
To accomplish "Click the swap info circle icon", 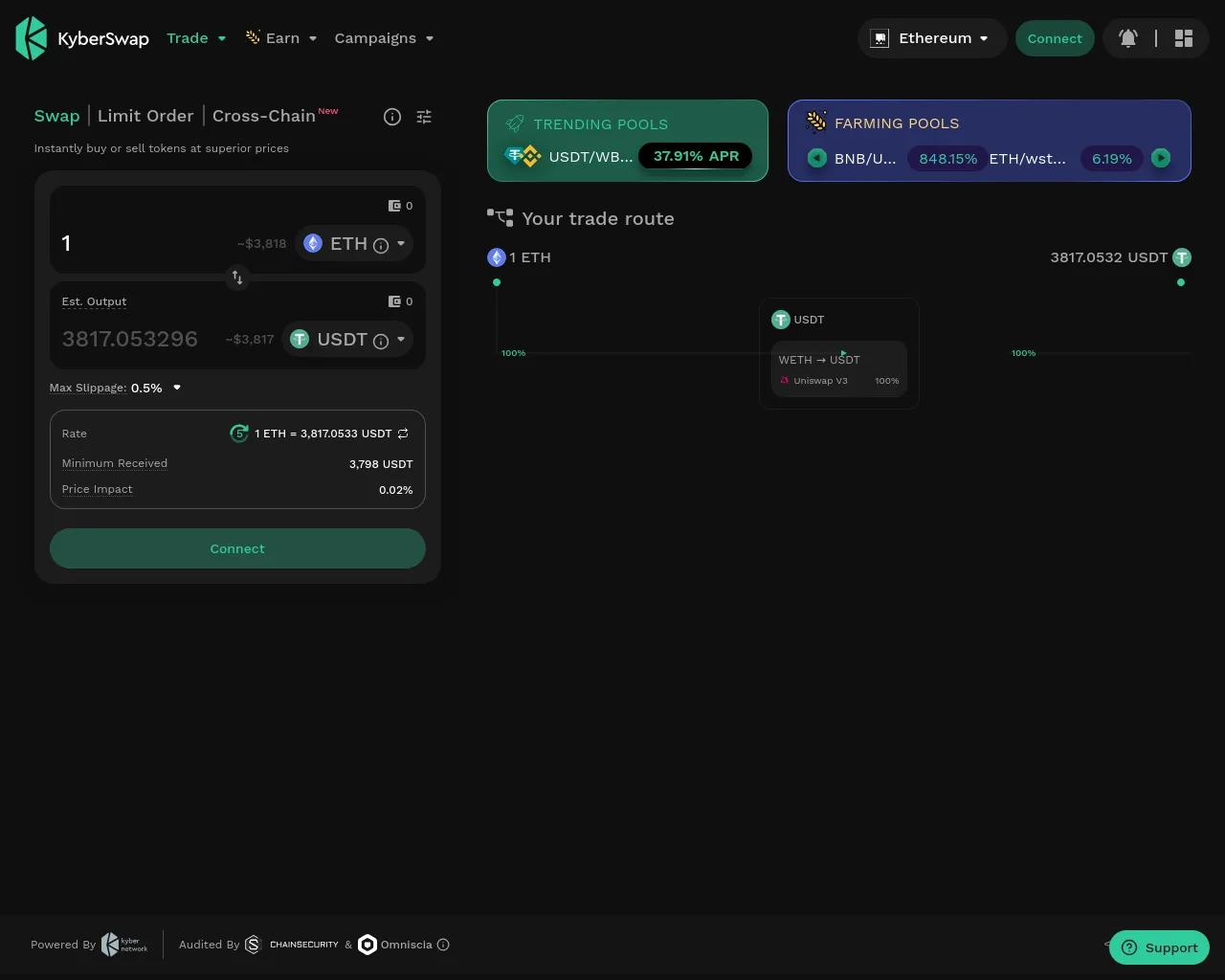I will click(392, 117).
